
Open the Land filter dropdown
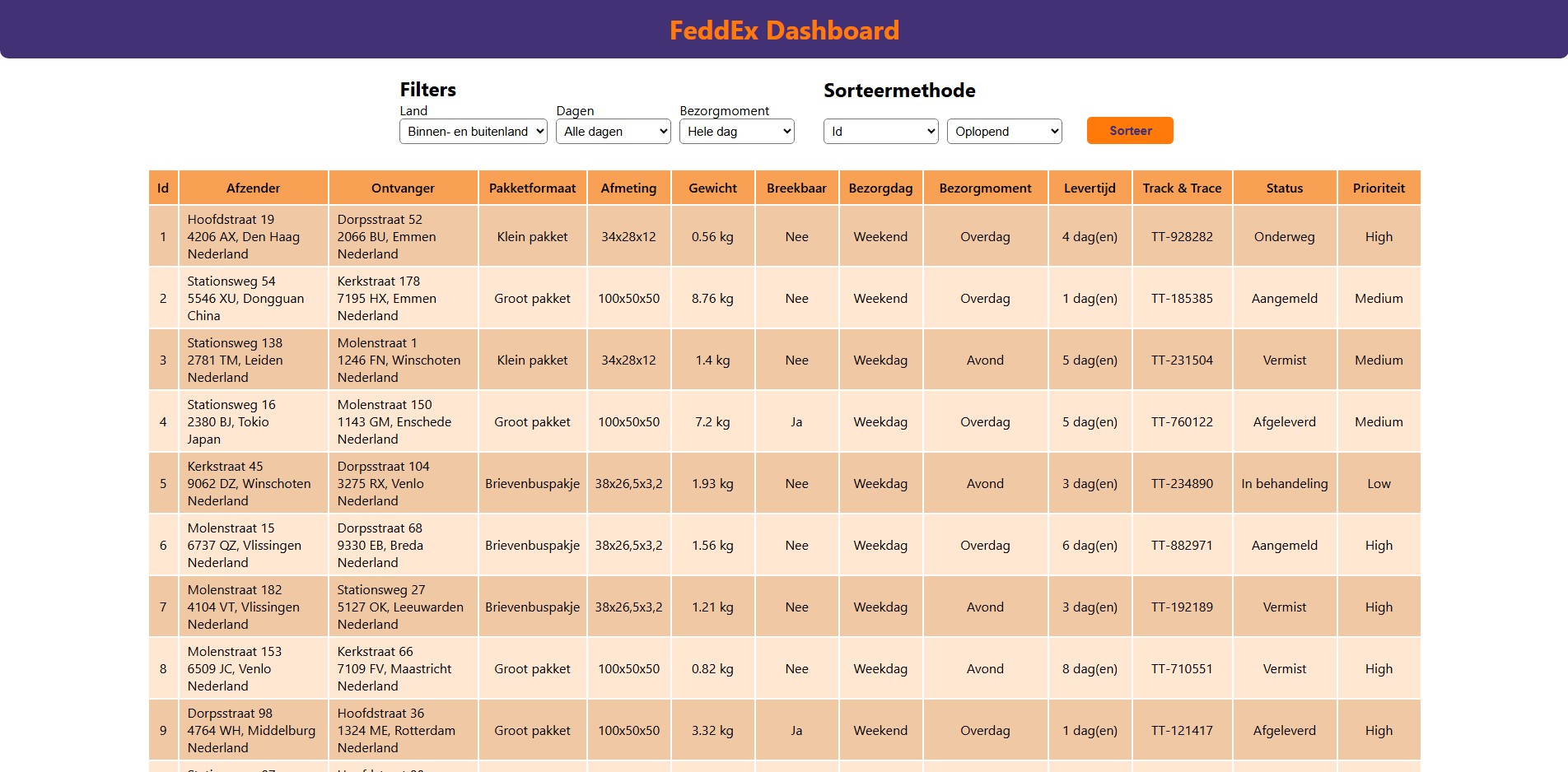[473, 132]
